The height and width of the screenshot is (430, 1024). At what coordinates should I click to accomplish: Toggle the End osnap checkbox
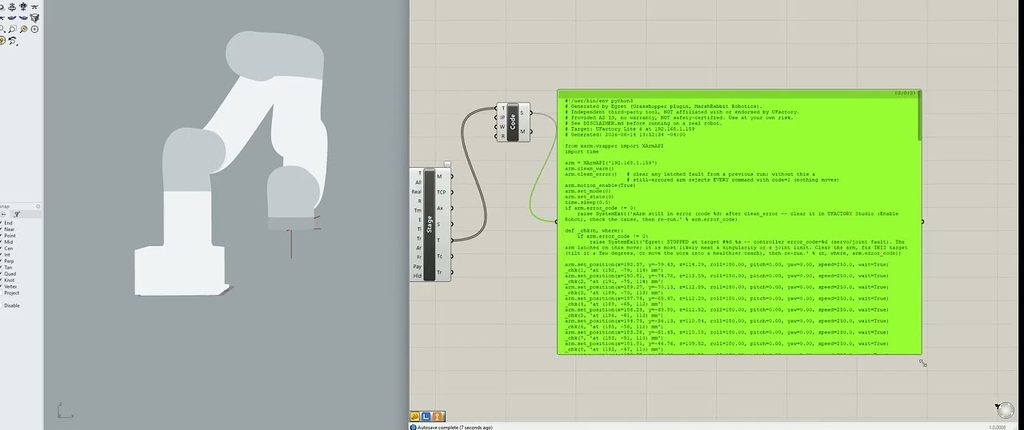[1, 223]
